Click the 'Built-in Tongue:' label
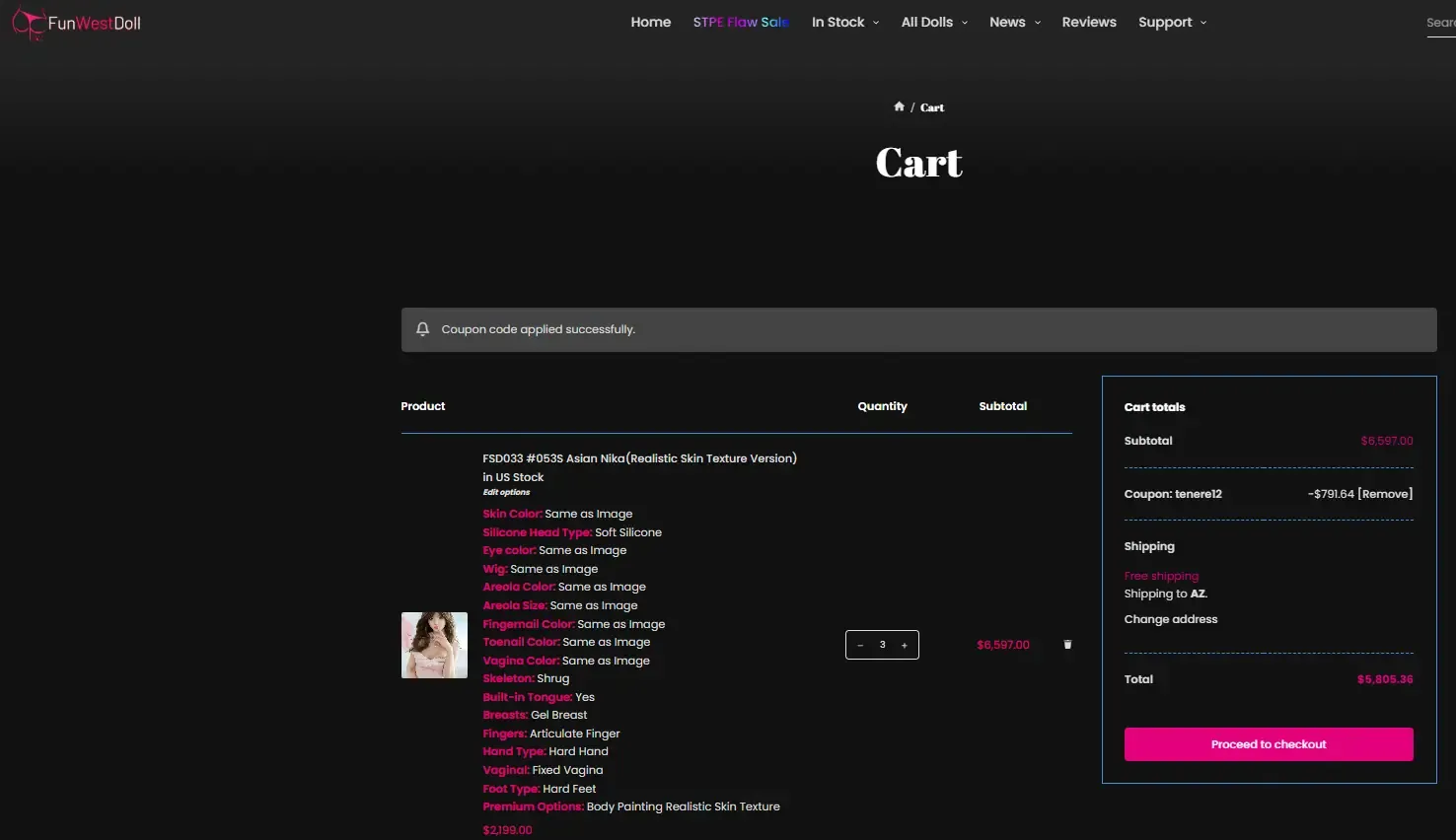This screenshot has height=840, width=1456. click(x=528, y=697)
